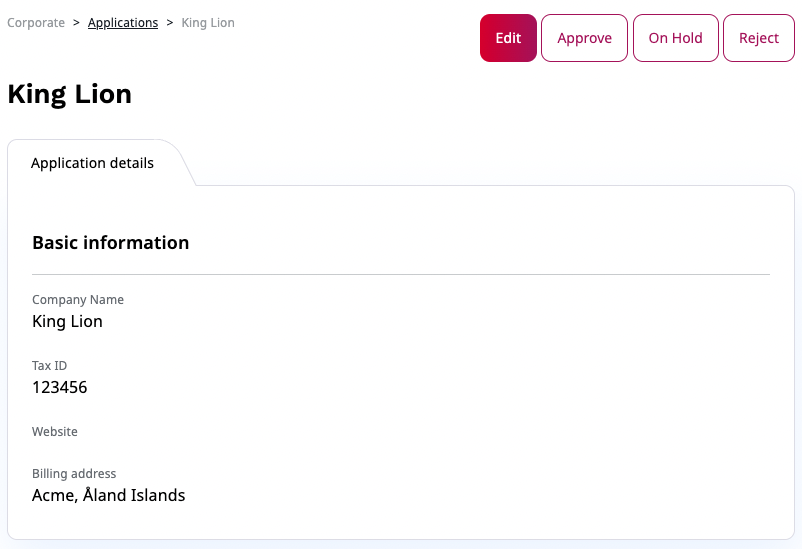Select the Company Name label
This screenshot has width=802, height=549.
[78, 300]
